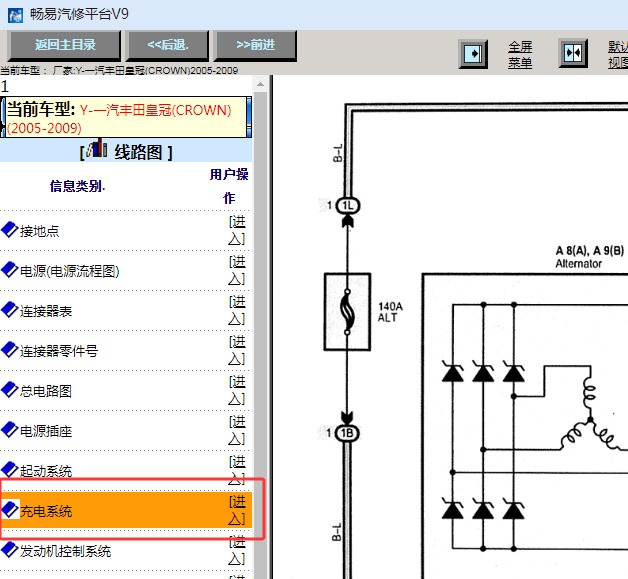The image size is (628, 579).
Task: Select the 总电路图 entry
Action: point(46,392)
